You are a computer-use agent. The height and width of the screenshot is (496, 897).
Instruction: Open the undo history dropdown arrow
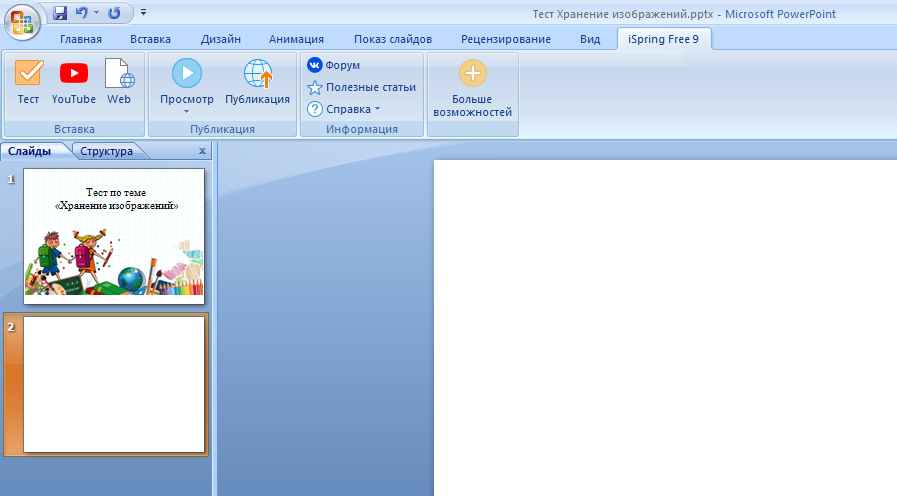pos(96,13)
